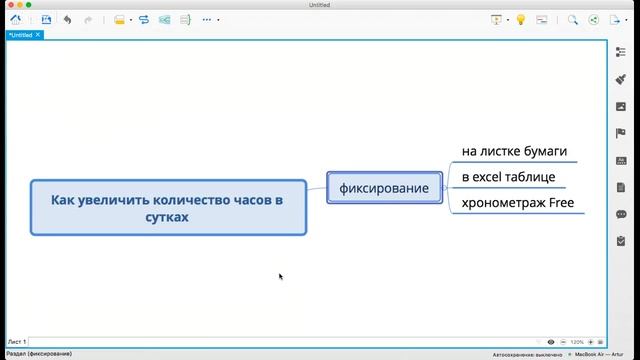
Task: Expand the more tools dropdown arrow
Action: [x=218, y=20]
